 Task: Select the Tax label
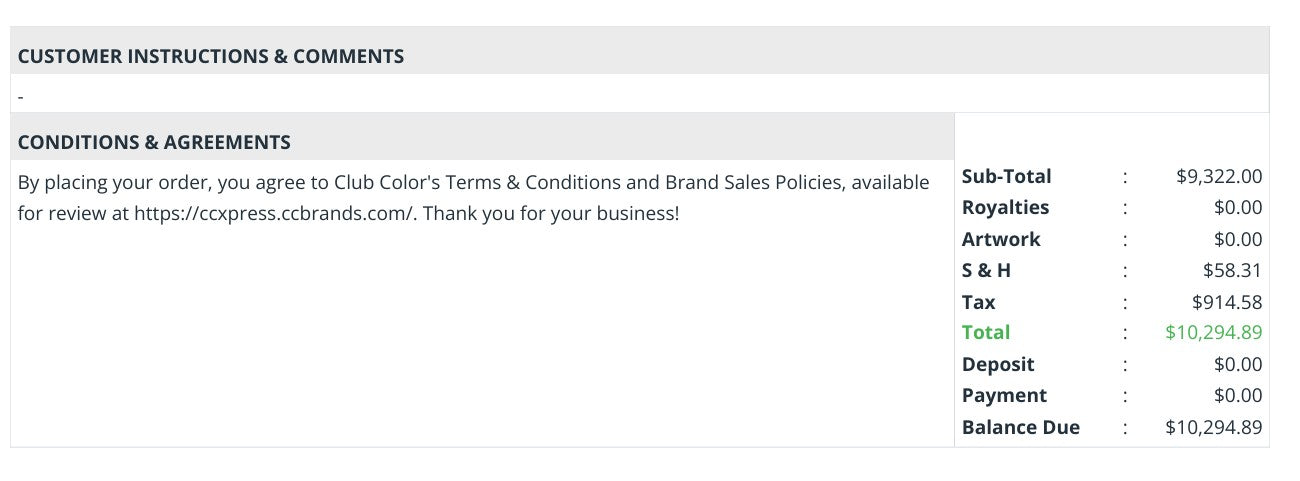coord(979,302)
